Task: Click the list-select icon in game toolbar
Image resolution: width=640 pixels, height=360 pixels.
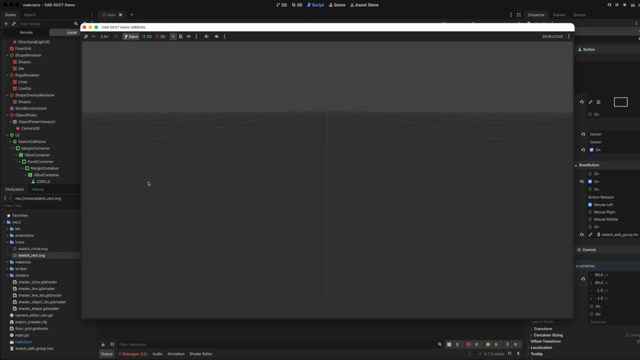Action: [181, 37]
